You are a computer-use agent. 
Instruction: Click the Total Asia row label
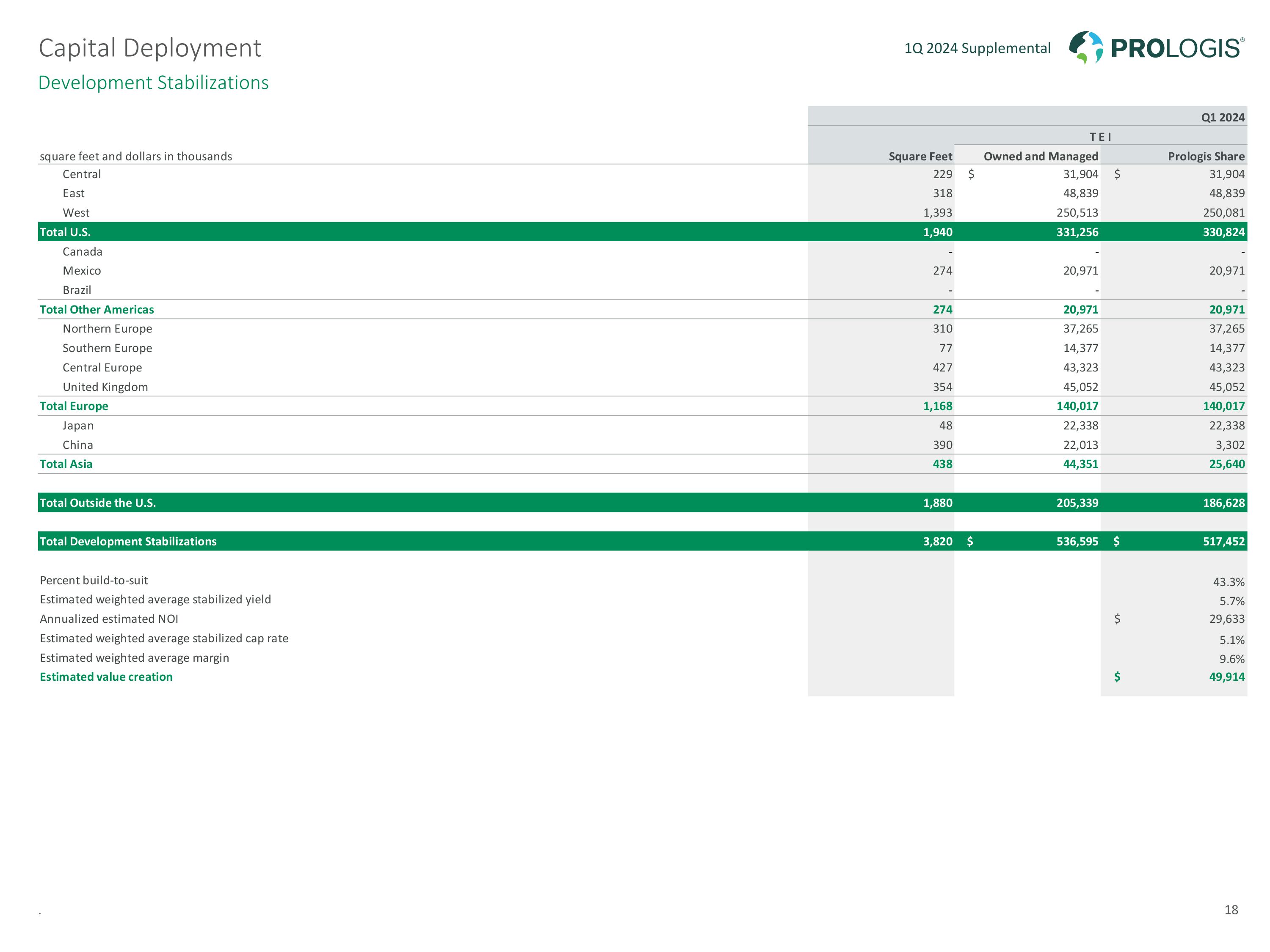click(66, 464)
